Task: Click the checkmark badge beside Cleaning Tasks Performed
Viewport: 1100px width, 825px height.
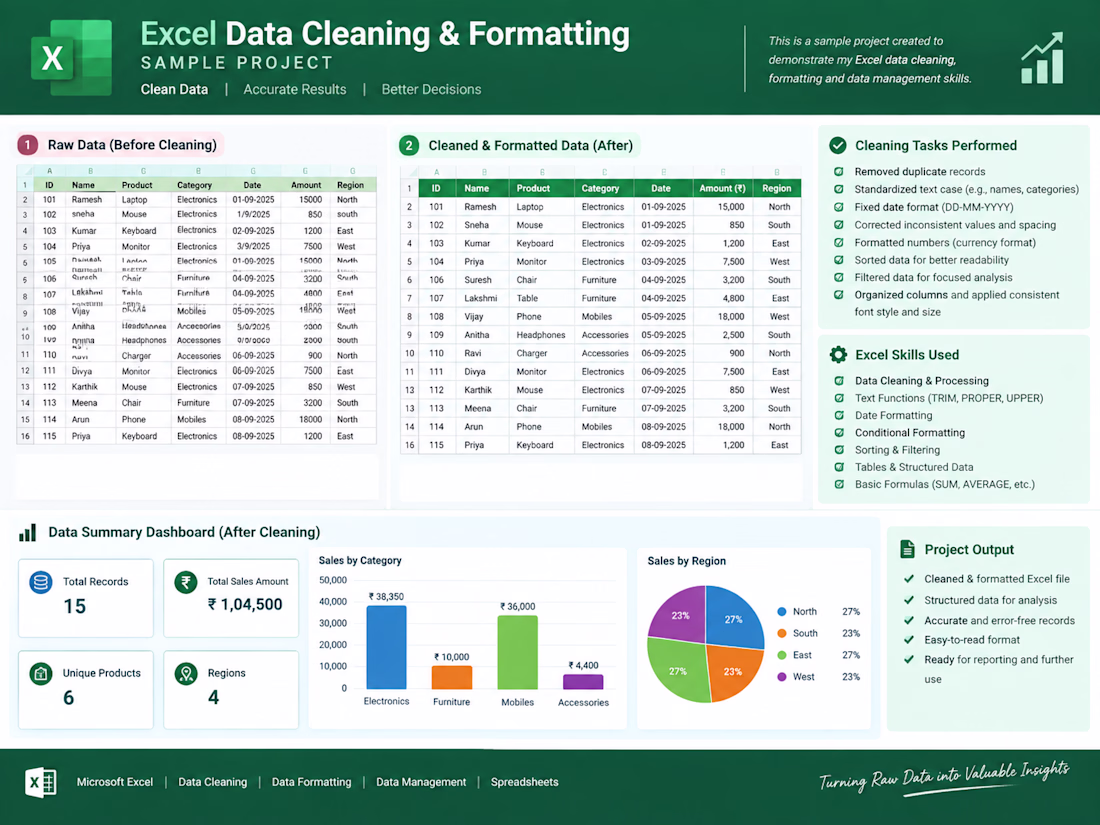Action: tap(838, 145)
